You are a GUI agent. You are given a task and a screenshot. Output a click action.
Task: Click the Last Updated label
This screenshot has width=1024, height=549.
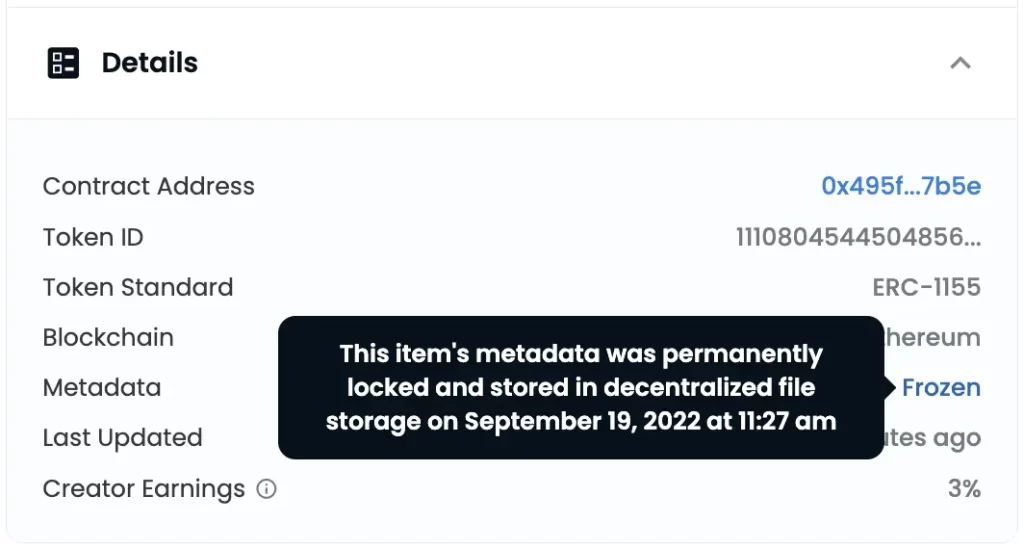point(122,438)
